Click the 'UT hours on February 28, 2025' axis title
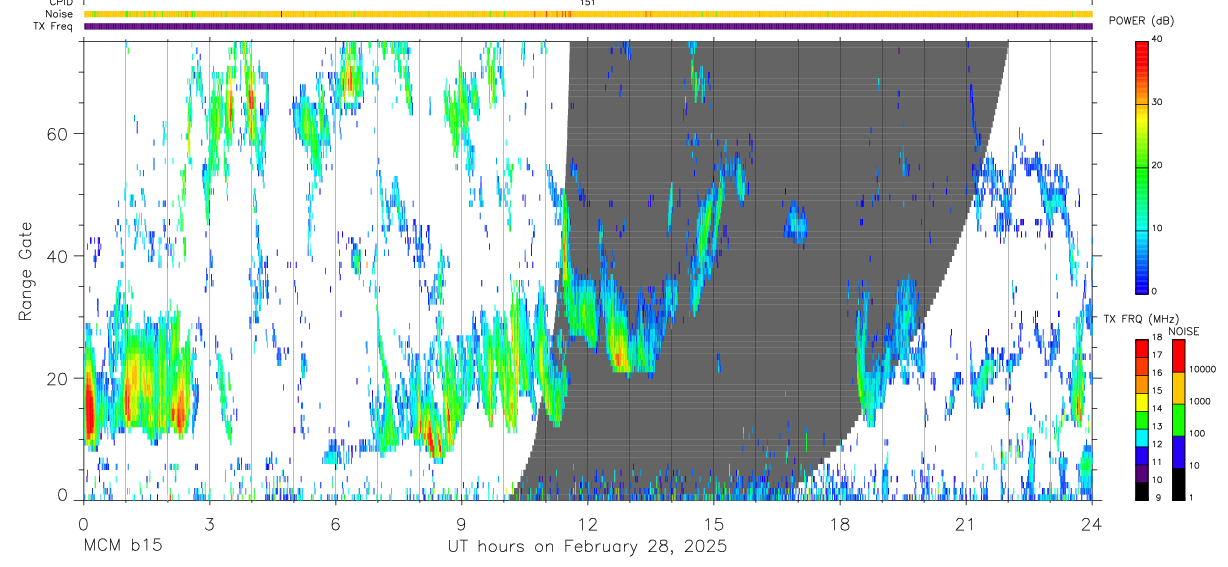 click(588, 547)
